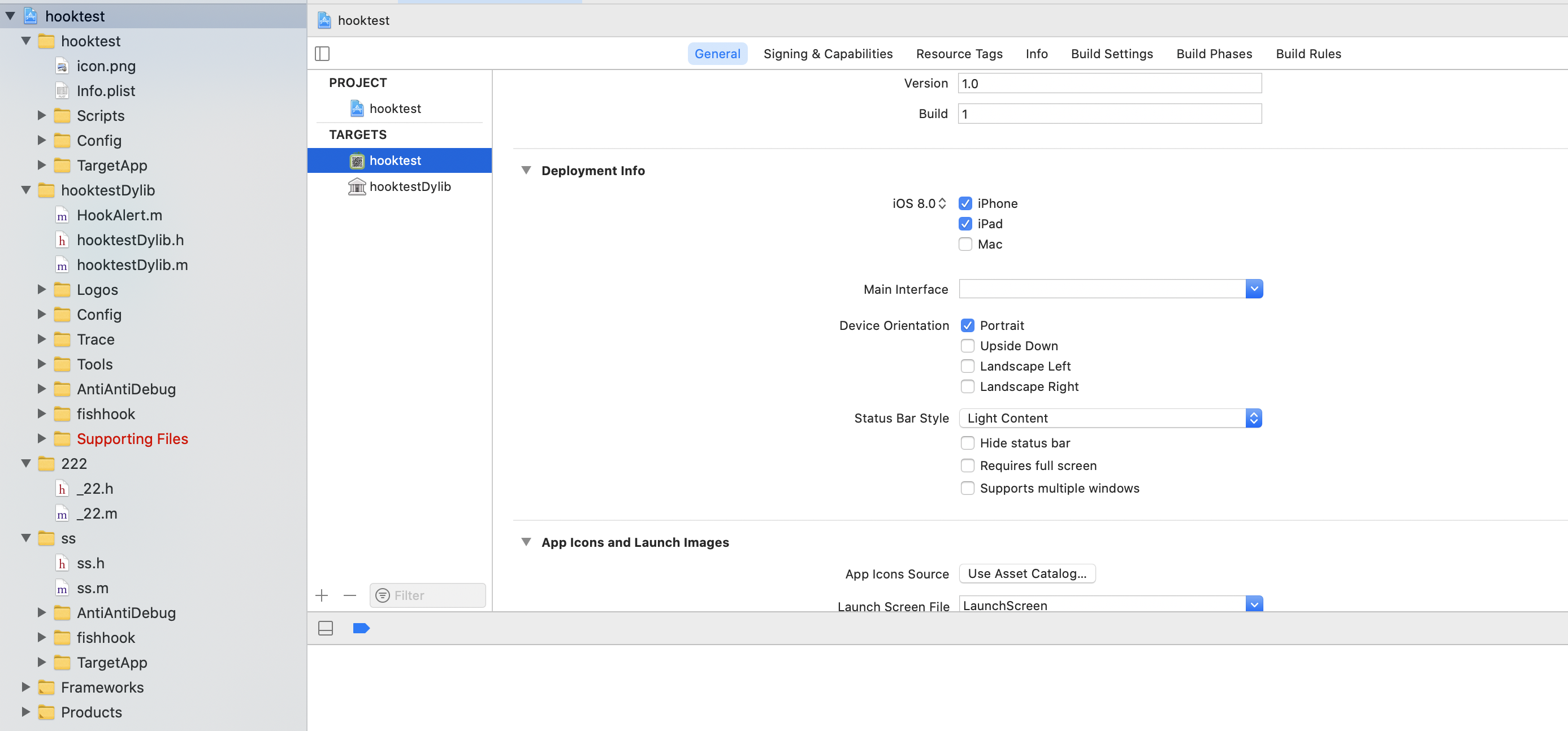Select hooktestDylib.m file icon
This screenshot has height=731, width=1568.
coord(62,265)
